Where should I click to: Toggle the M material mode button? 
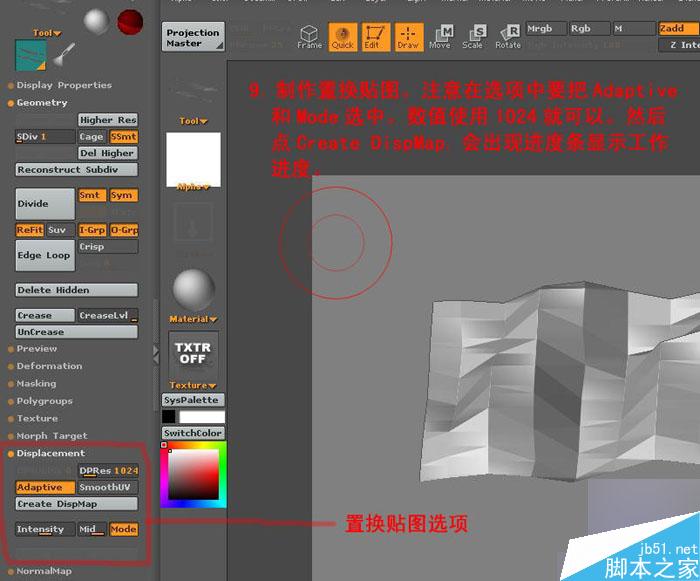click(x=633, y=29)
